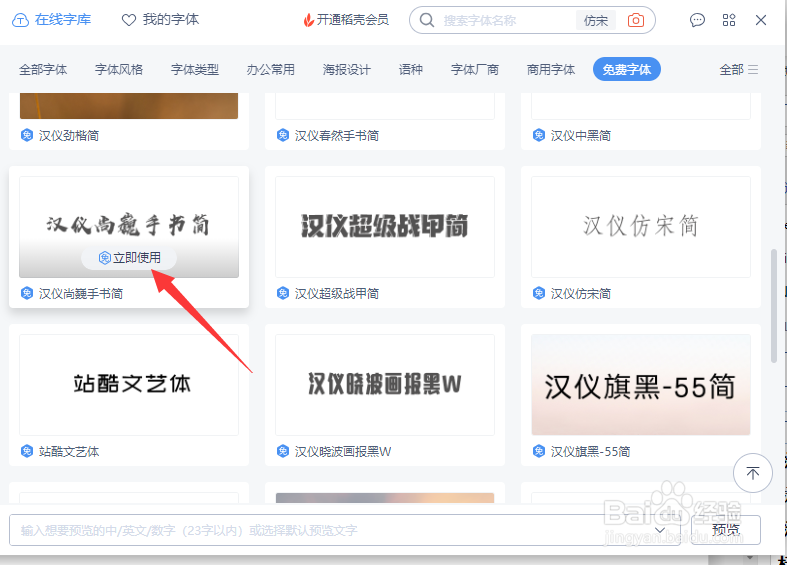Open the 在线字库 online font library icon
Screen dimensions: 787x565
(x=20, y=20)
